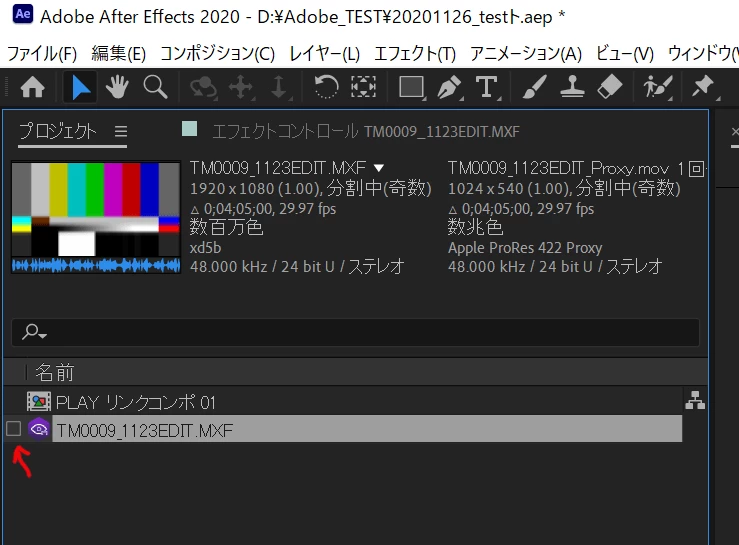This screenshot has height=545, width=739.
Task: Select the Rectangle shape tool
Action: click(411, 87)
